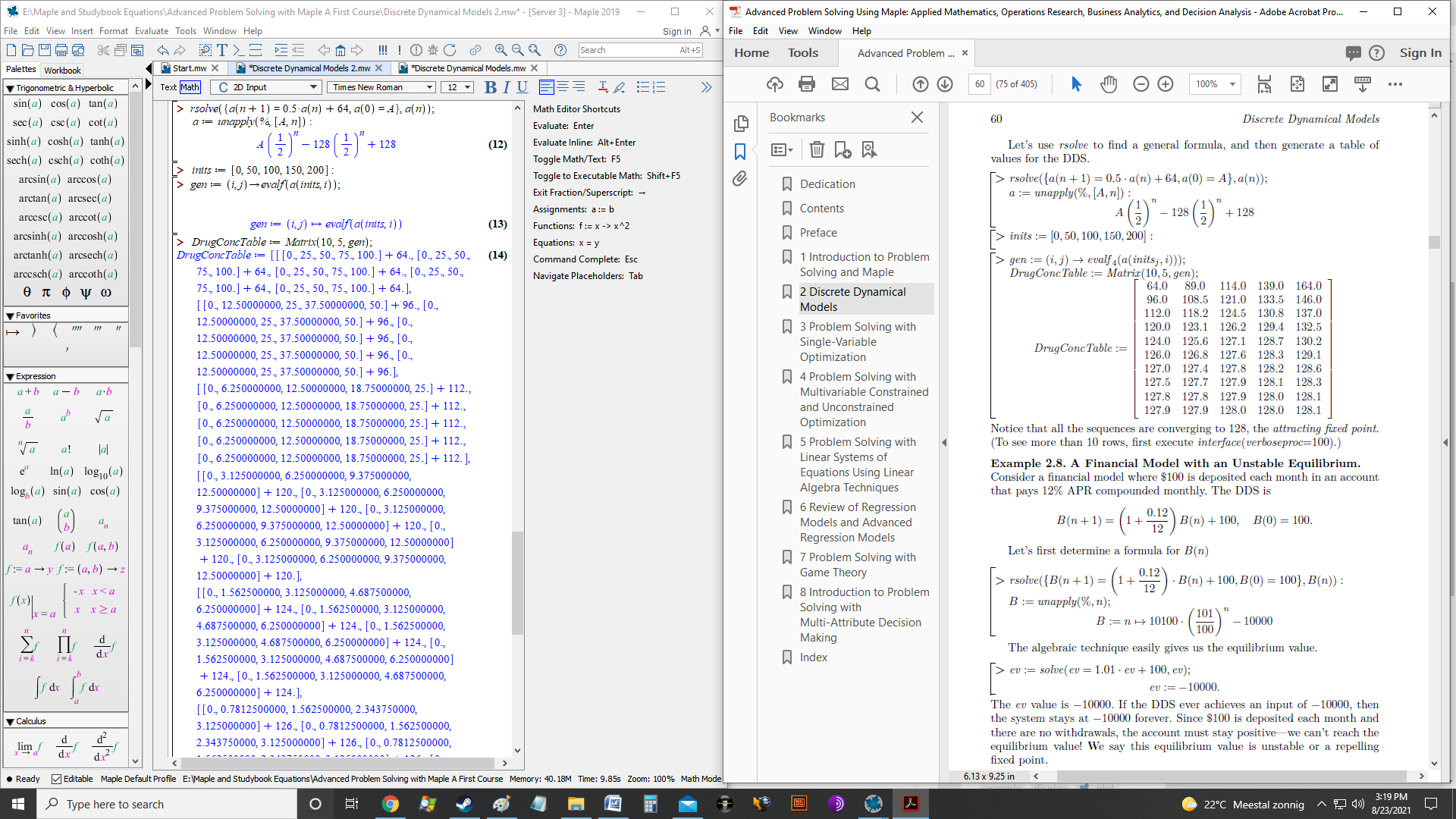
Task: Insert Maple prompt with the >_ icon
Action: [238, 50]
